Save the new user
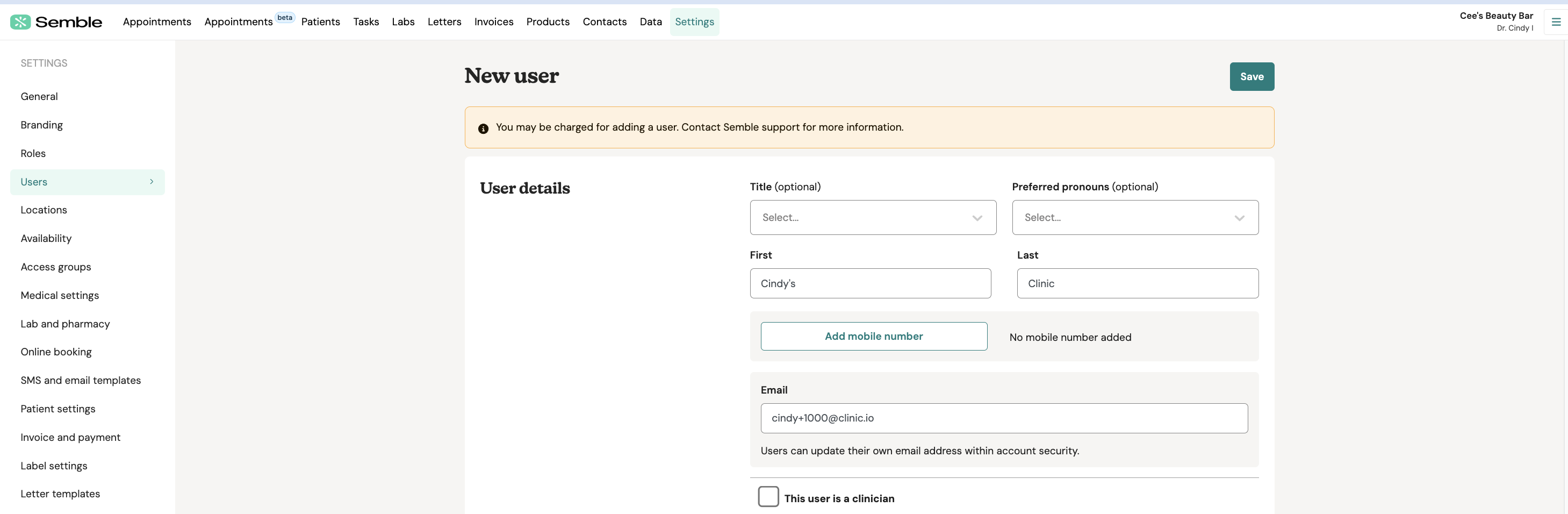The height and width of the screenshot is (514, 1568). tap(1251, 77)
